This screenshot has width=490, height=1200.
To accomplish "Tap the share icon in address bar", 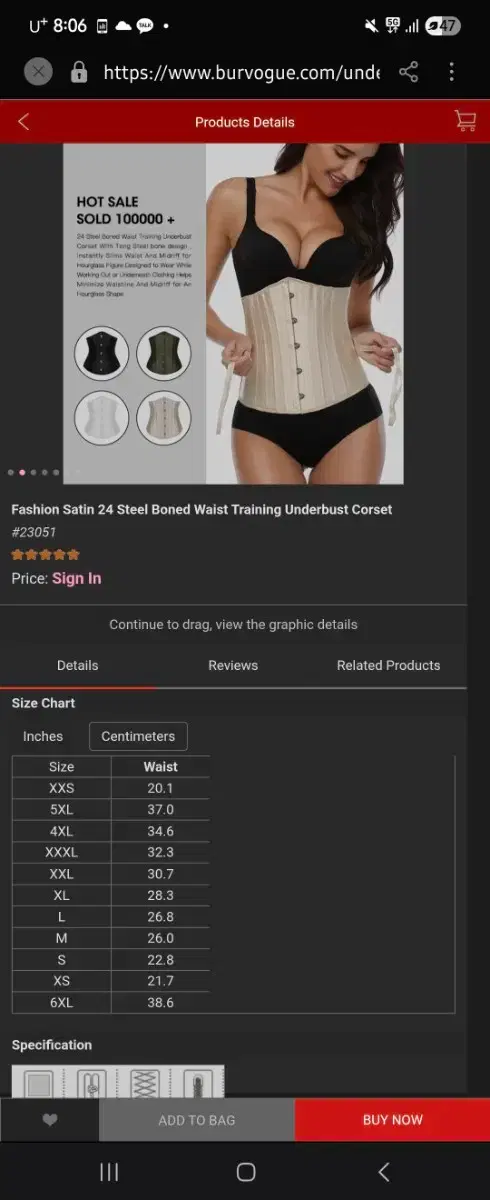I will 408,71.
